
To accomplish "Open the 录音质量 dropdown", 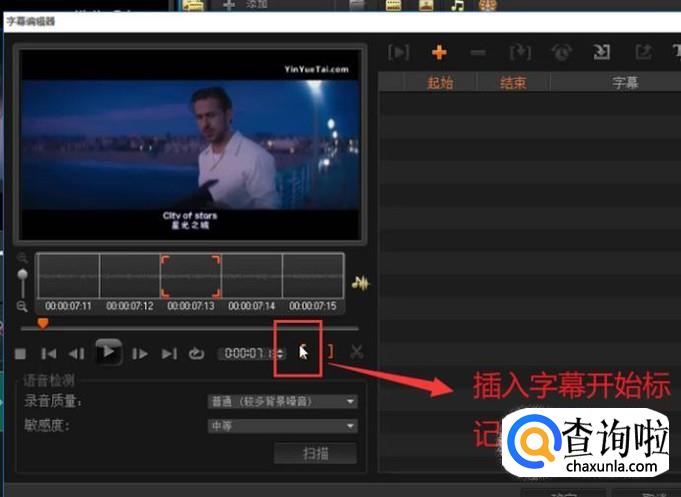I will (282, 402).
